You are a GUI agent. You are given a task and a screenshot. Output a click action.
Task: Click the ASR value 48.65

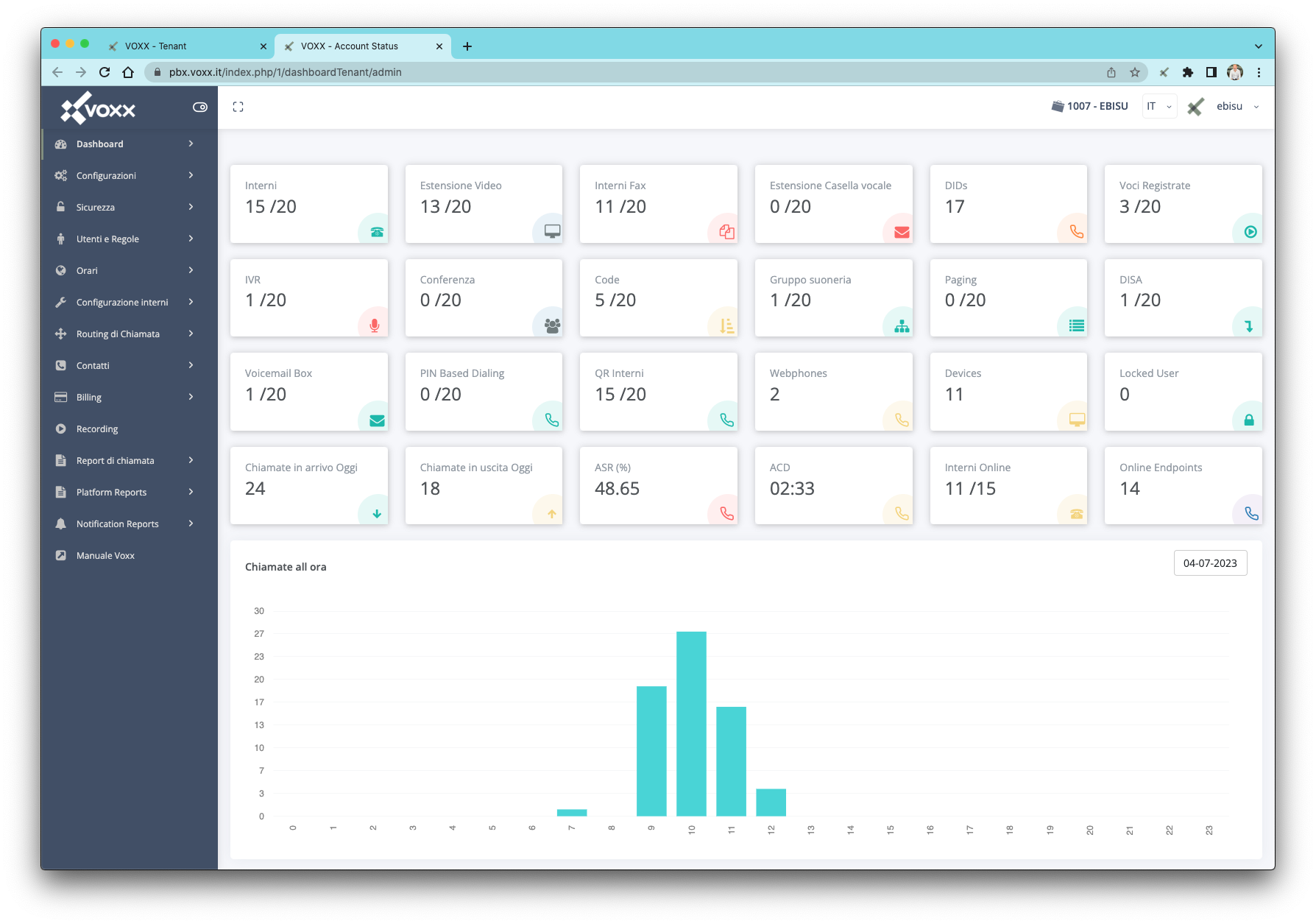click(x=617, y=488)
